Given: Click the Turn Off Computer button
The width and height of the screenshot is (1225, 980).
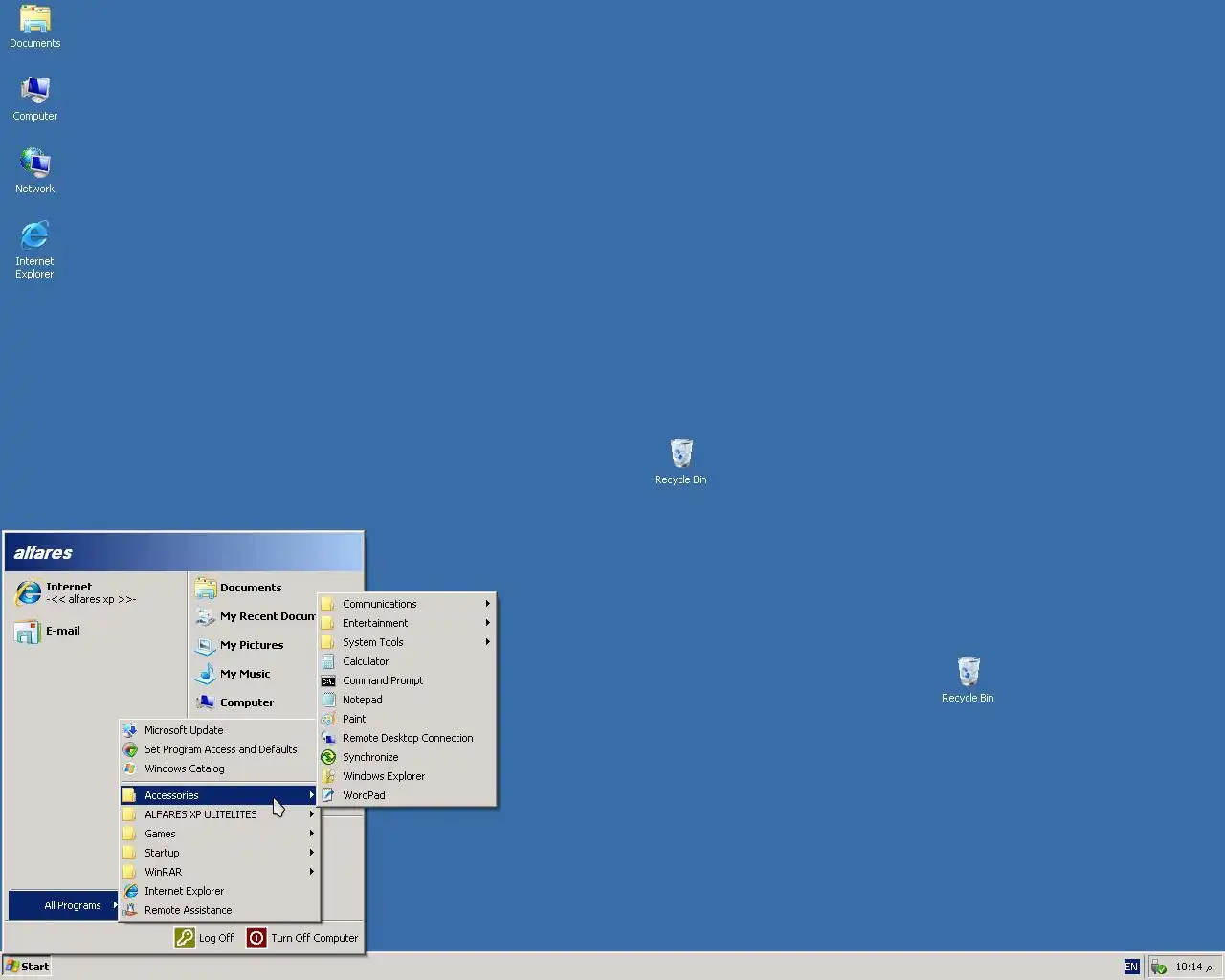Looking at the screenshot, I should 303,938.
